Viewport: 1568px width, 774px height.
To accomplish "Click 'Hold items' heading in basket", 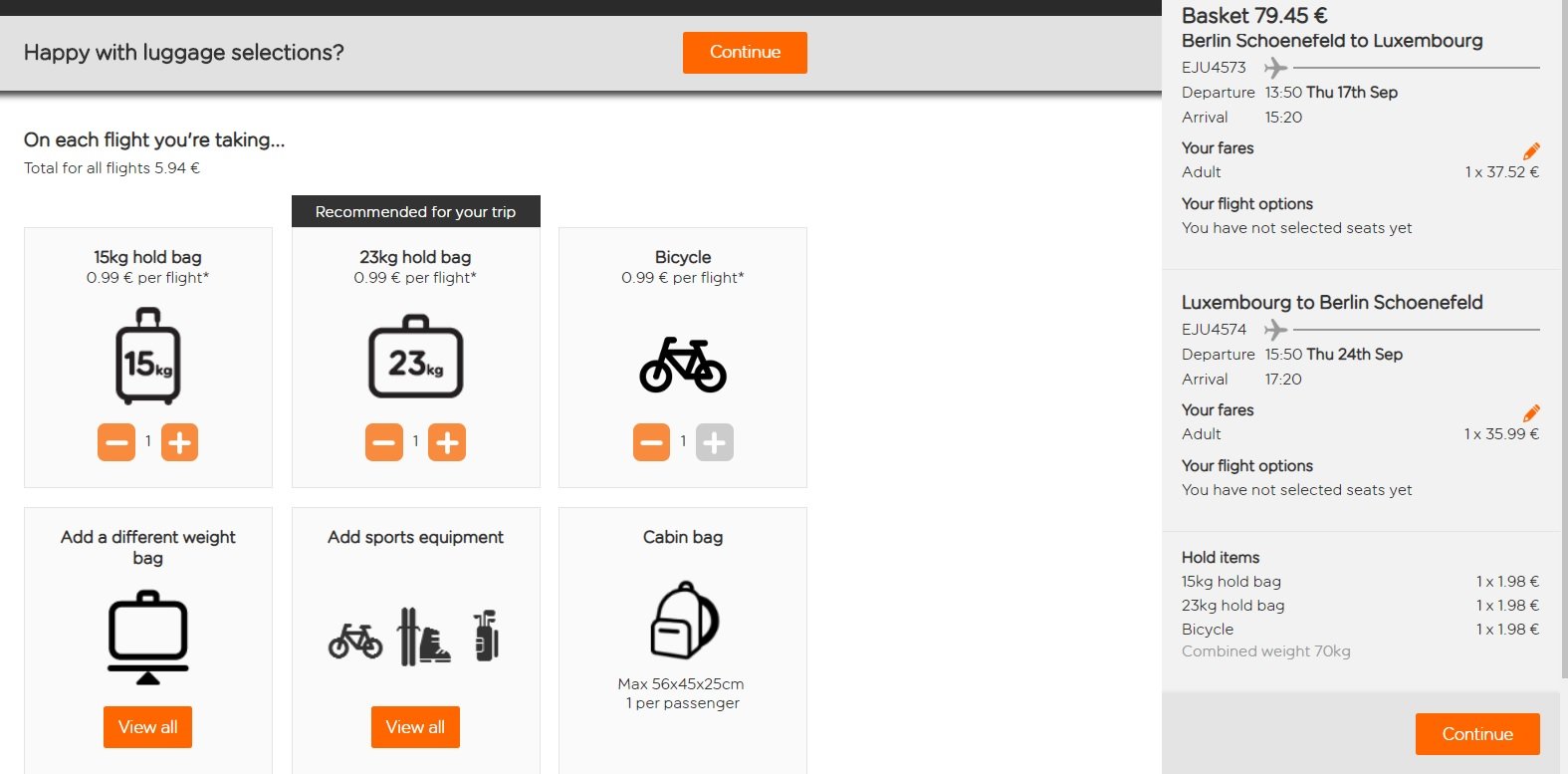I will coord(1221,558).
